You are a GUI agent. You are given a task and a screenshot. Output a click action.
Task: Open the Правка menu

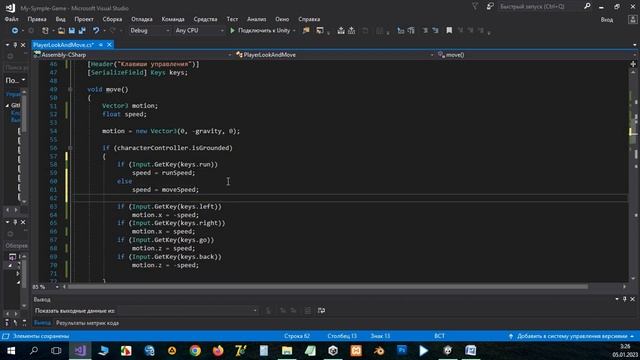(x=37, y=19)
